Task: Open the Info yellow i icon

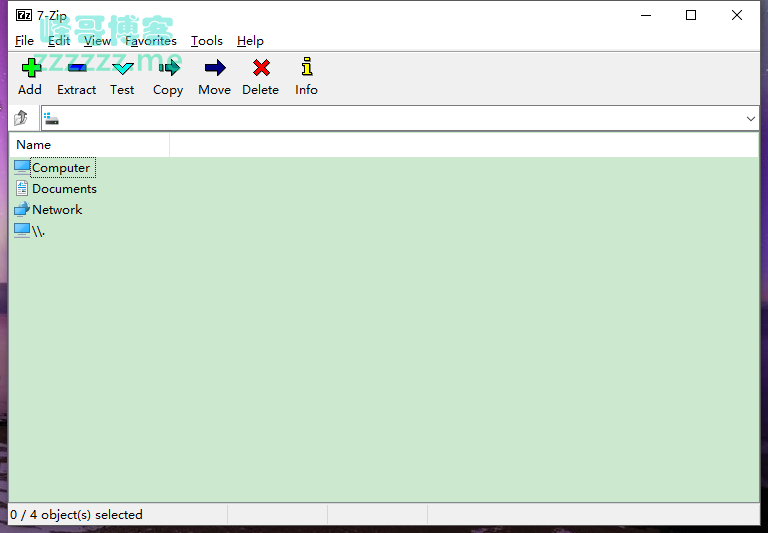Action: pyautogui.click(x=307, y=67)
